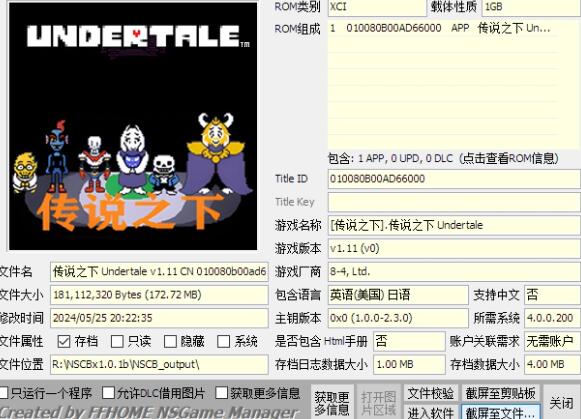Click the Html手册 field showing 否
This screenshot has height=419, width=581.
[x=409, y=341]
